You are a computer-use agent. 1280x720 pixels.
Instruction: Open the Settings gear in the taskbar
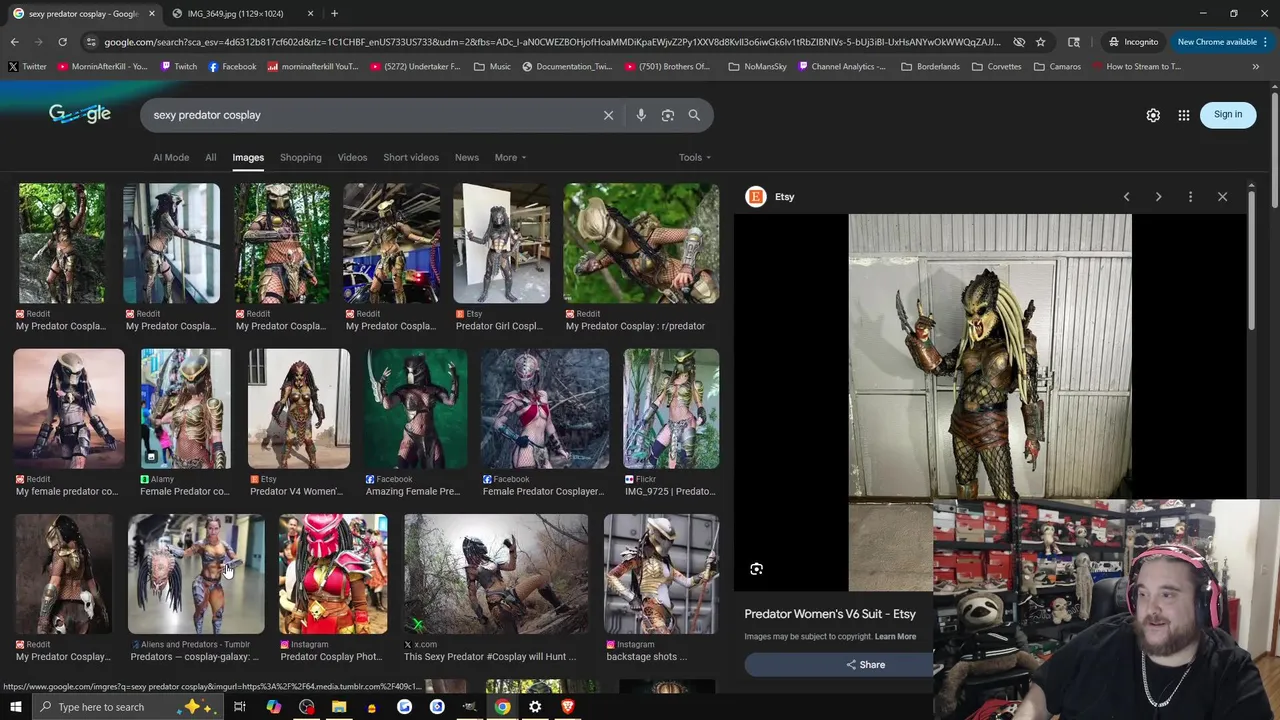[x=535, y=707]
